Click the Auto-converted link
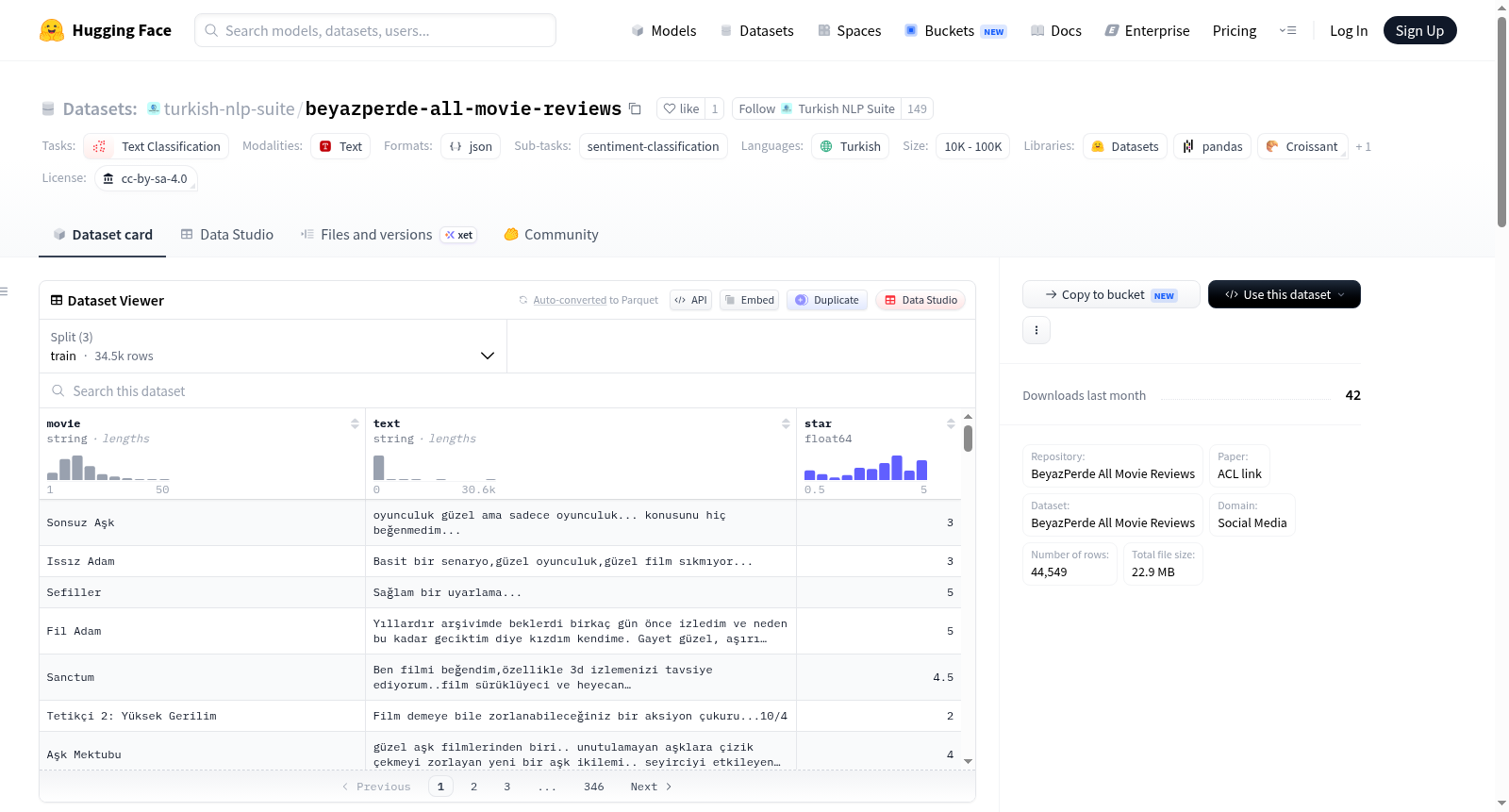Image resolution: width=1509 pixels, height=812 pixels. coord(570,300)
